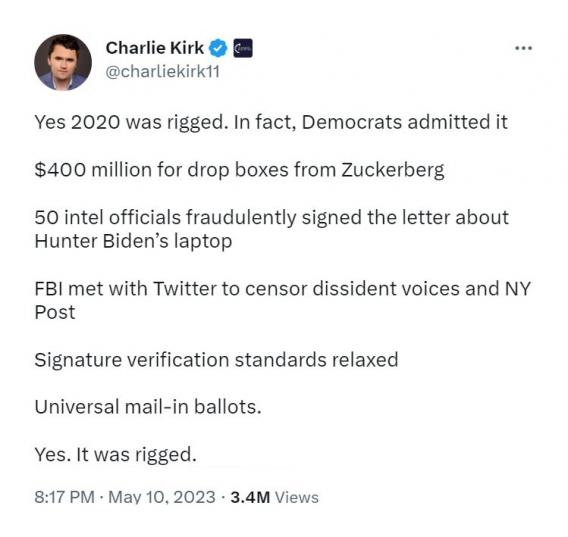568x537 pixels.
Task: Click the word "Zuckerberg" in the tweet
Action: tap(393, 170)
